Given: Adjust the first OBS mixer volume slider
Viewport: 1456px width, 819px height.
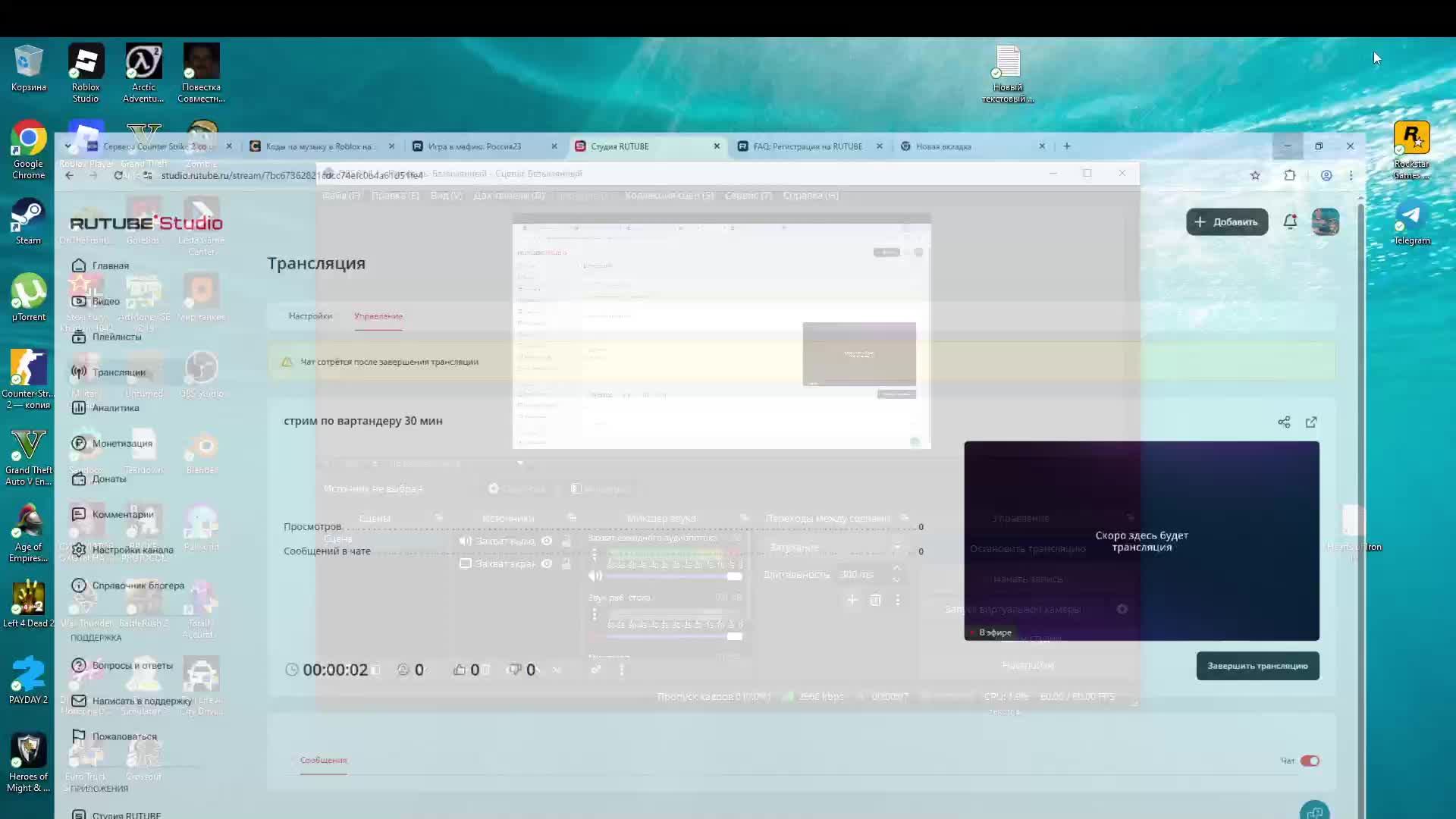Looking at the screenshot, I should click(675, 576).
